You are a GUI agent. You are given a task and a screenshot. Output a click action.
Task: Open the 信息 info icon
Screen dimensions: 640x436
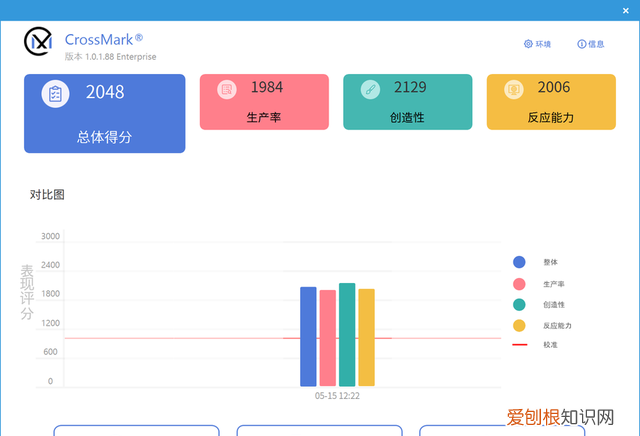click(x=581, y=44)
